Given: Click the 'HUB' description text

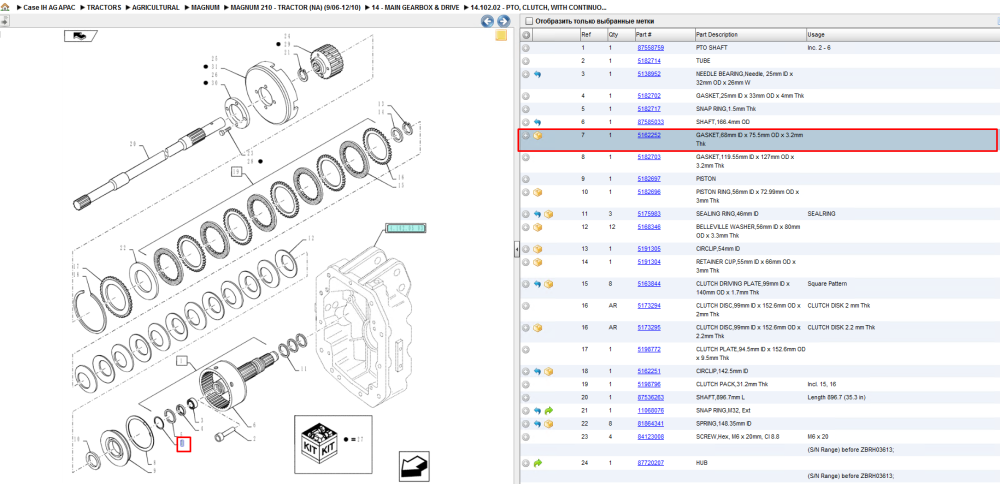Looking at the screenshot, I should tap(702, 463).
